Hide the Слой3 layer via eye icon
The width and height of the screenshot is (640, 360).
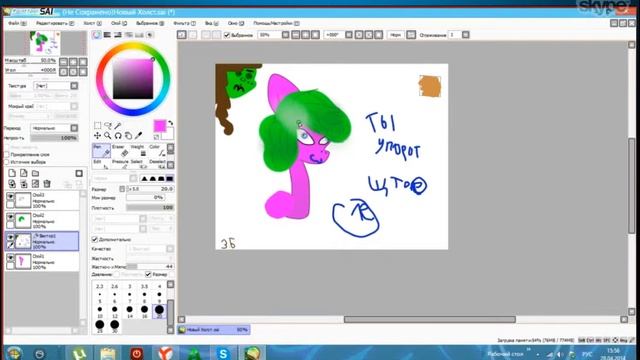10,196
